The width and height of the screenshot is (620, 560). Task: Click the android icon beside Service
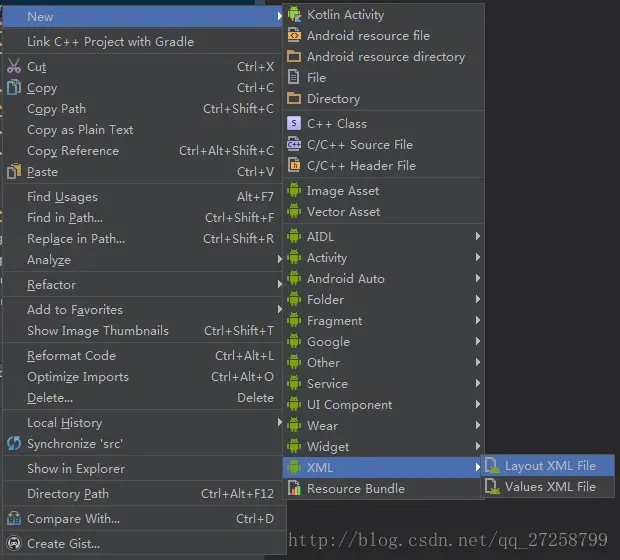294,383
